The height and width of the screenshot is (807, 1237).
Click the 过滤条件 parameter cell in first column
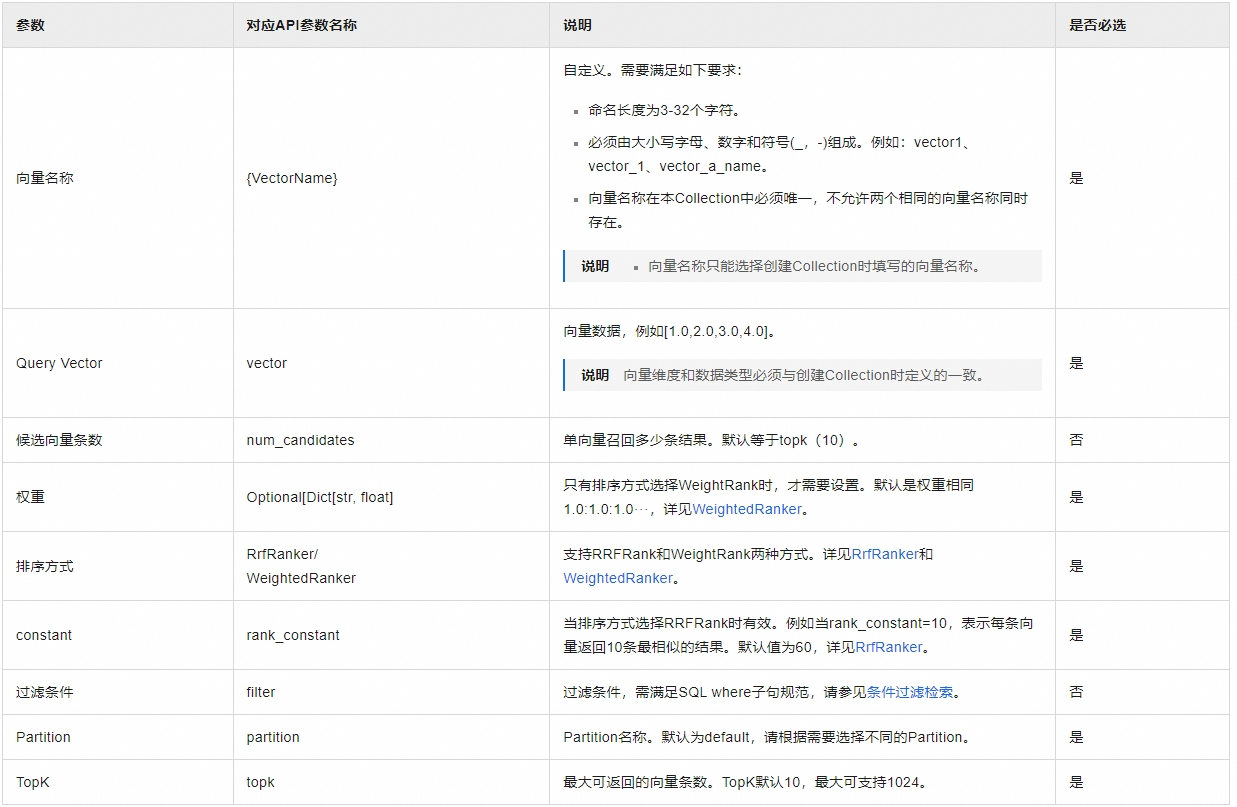click(45, 692)
